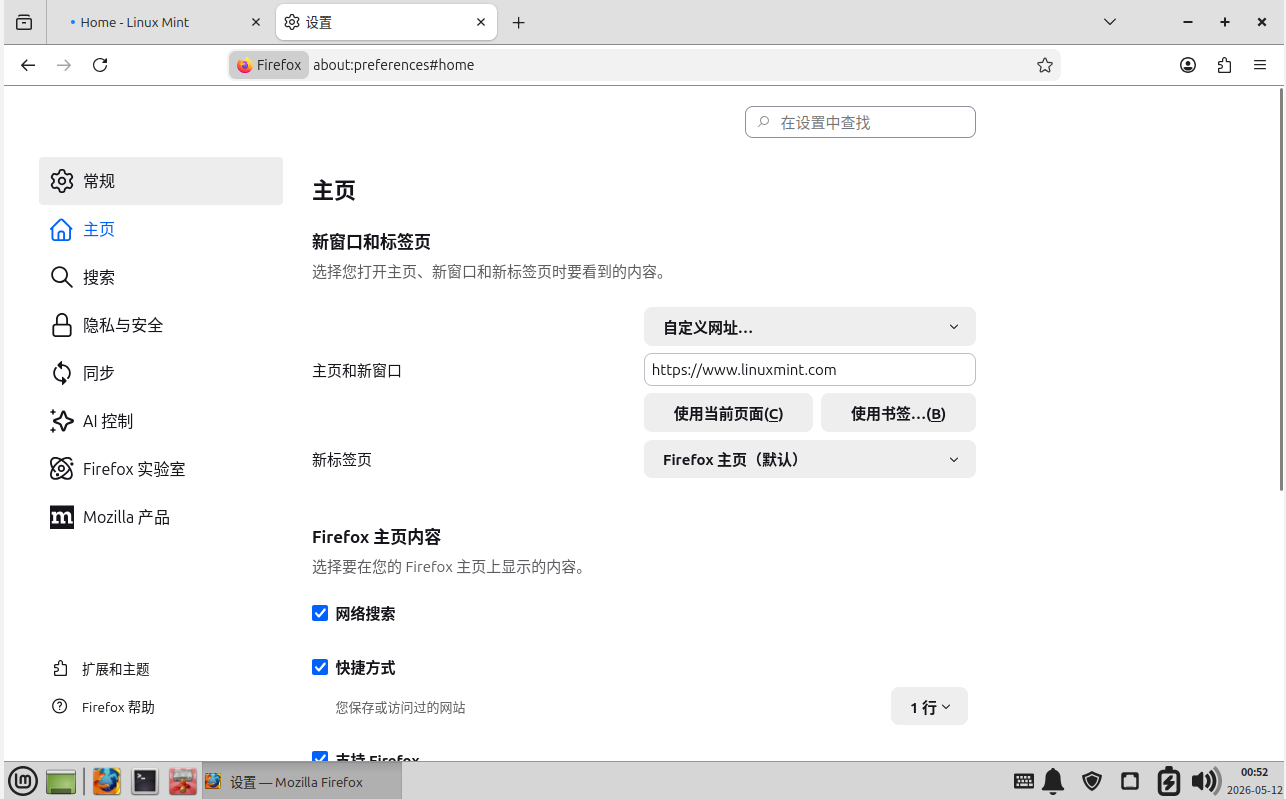
Task: Open the extensions puzzle icon
Action: (1224, 65)
